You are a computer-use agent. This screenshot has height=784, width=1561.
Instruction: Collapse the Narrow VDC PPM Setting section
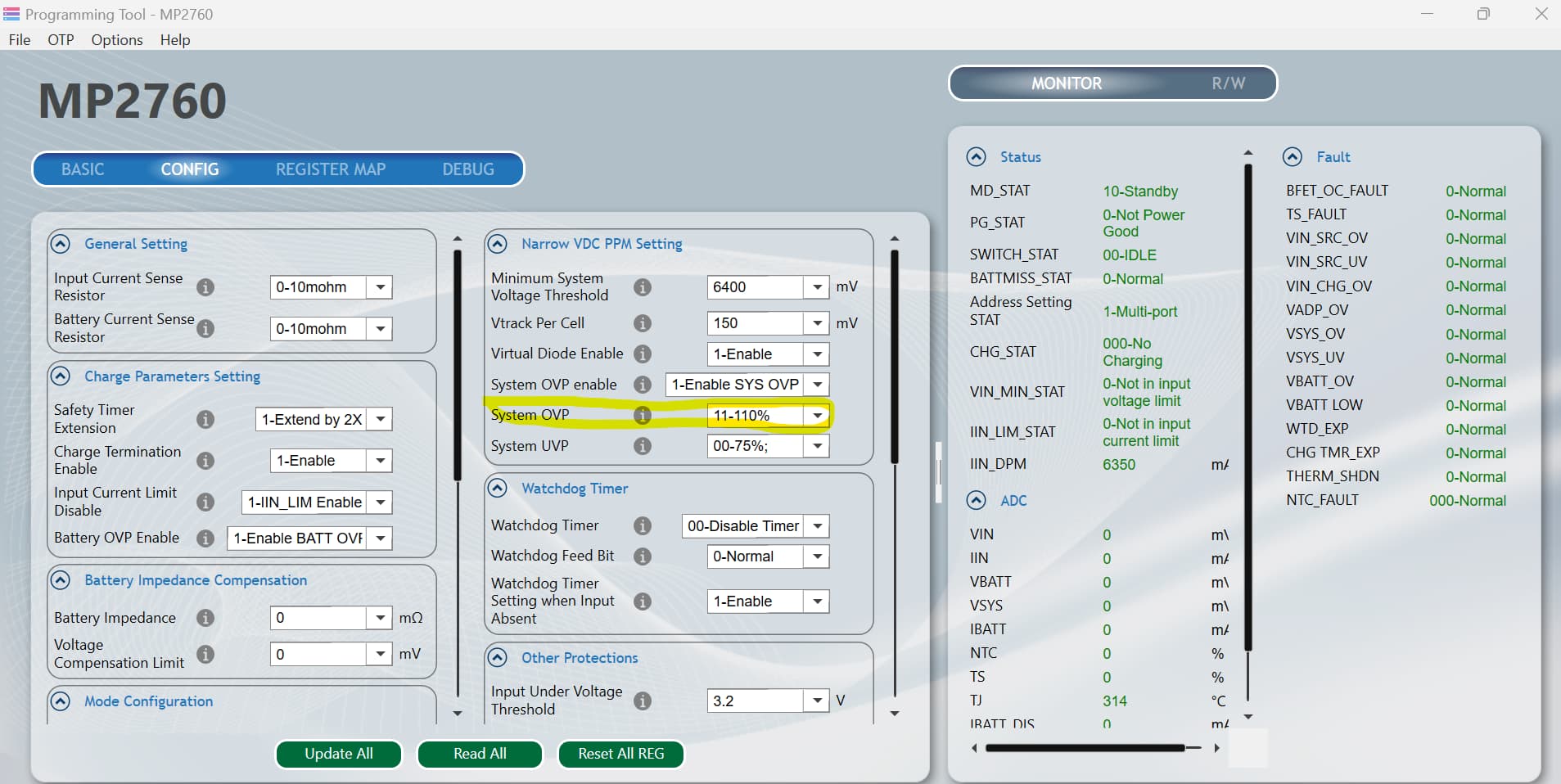pyautogui.click(x=497, y=244)
